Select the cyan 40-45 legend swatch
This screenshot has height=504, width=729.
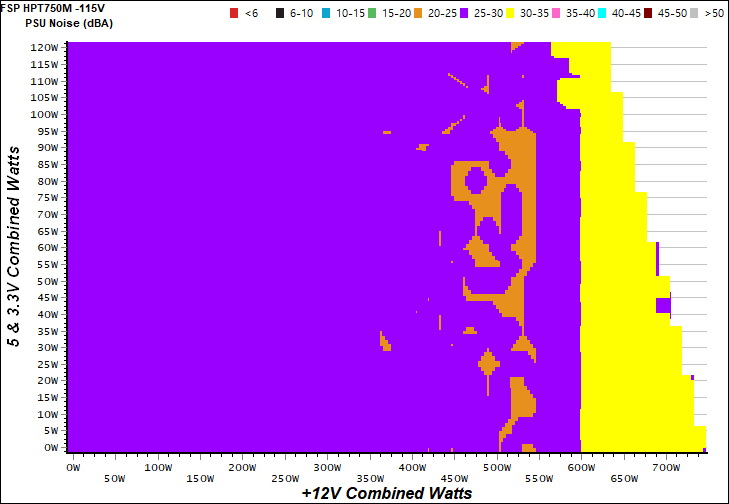644,13
